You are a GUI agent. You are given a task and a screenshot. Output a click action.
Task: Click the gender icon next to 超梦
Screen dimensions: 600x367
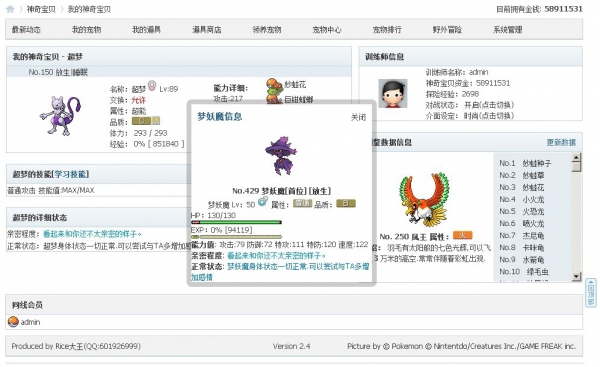[x=152, y=86]
